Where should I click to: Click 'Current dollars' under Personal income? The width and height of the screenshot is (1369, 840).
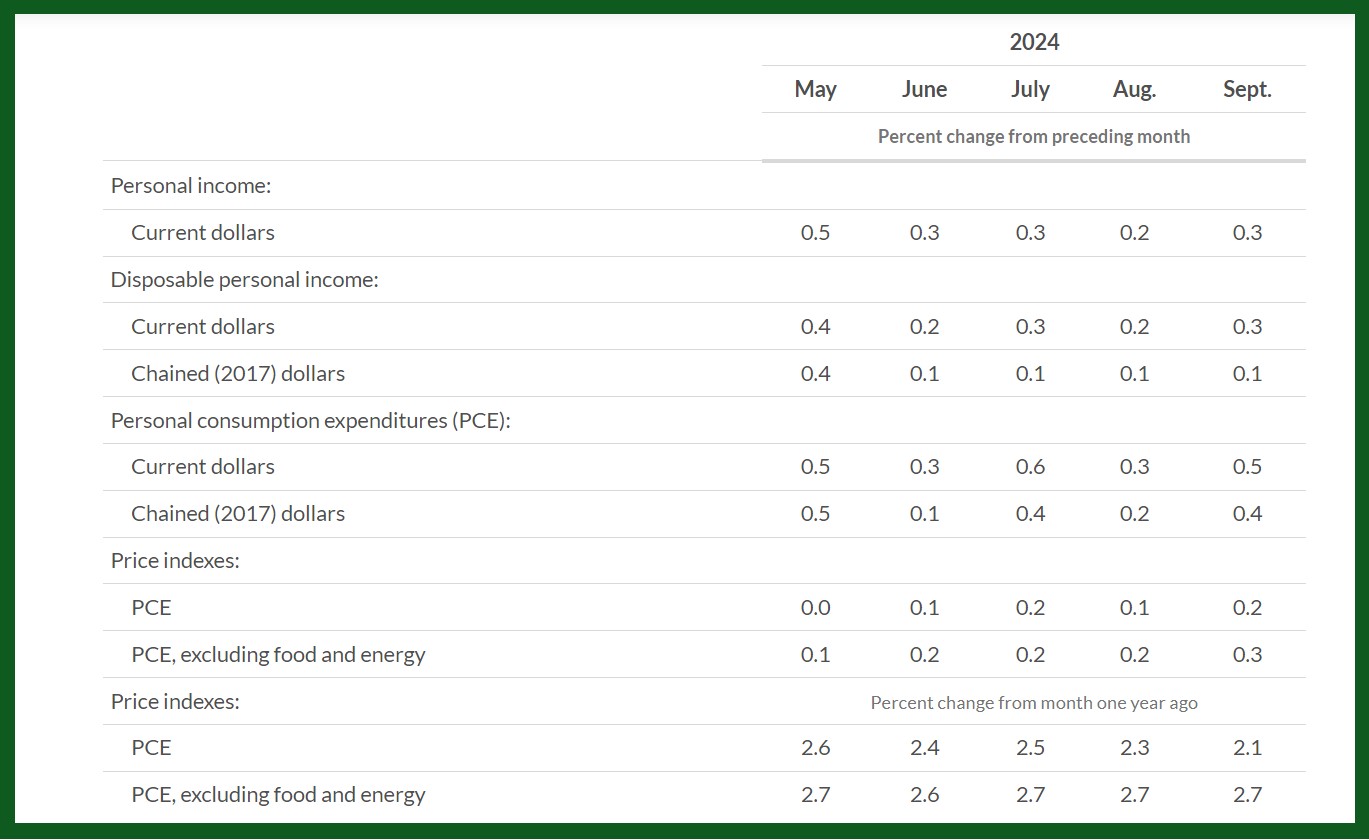(x=203, y=232)
